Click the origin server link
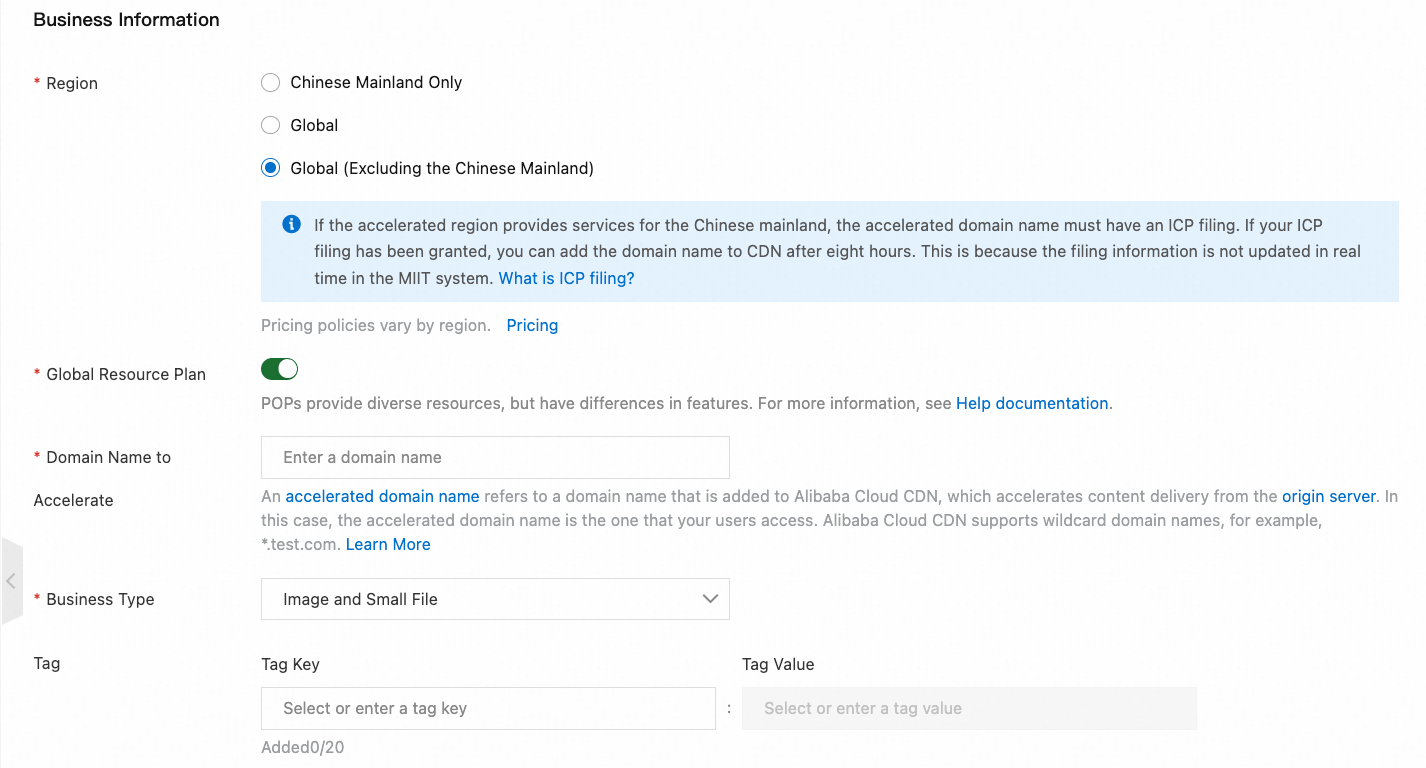Viewport: 1426px width, 768px height. pos(1329,497)
